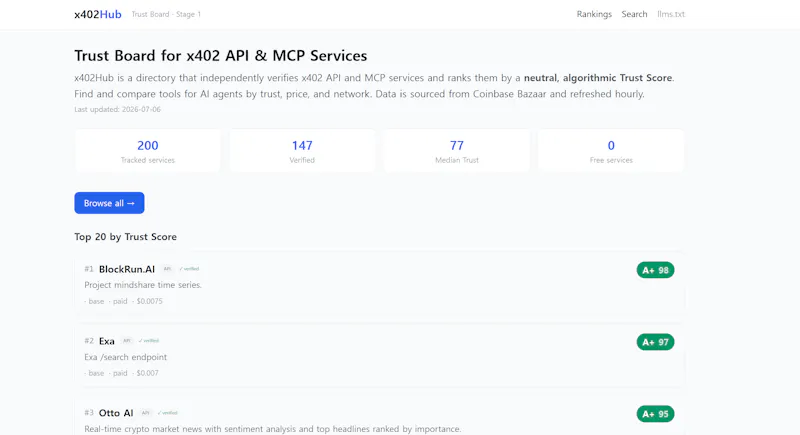Screen dimensions: 800x435
Task: Click the 'Trust Board - Stage 1' text
Action: pos(166,14)
